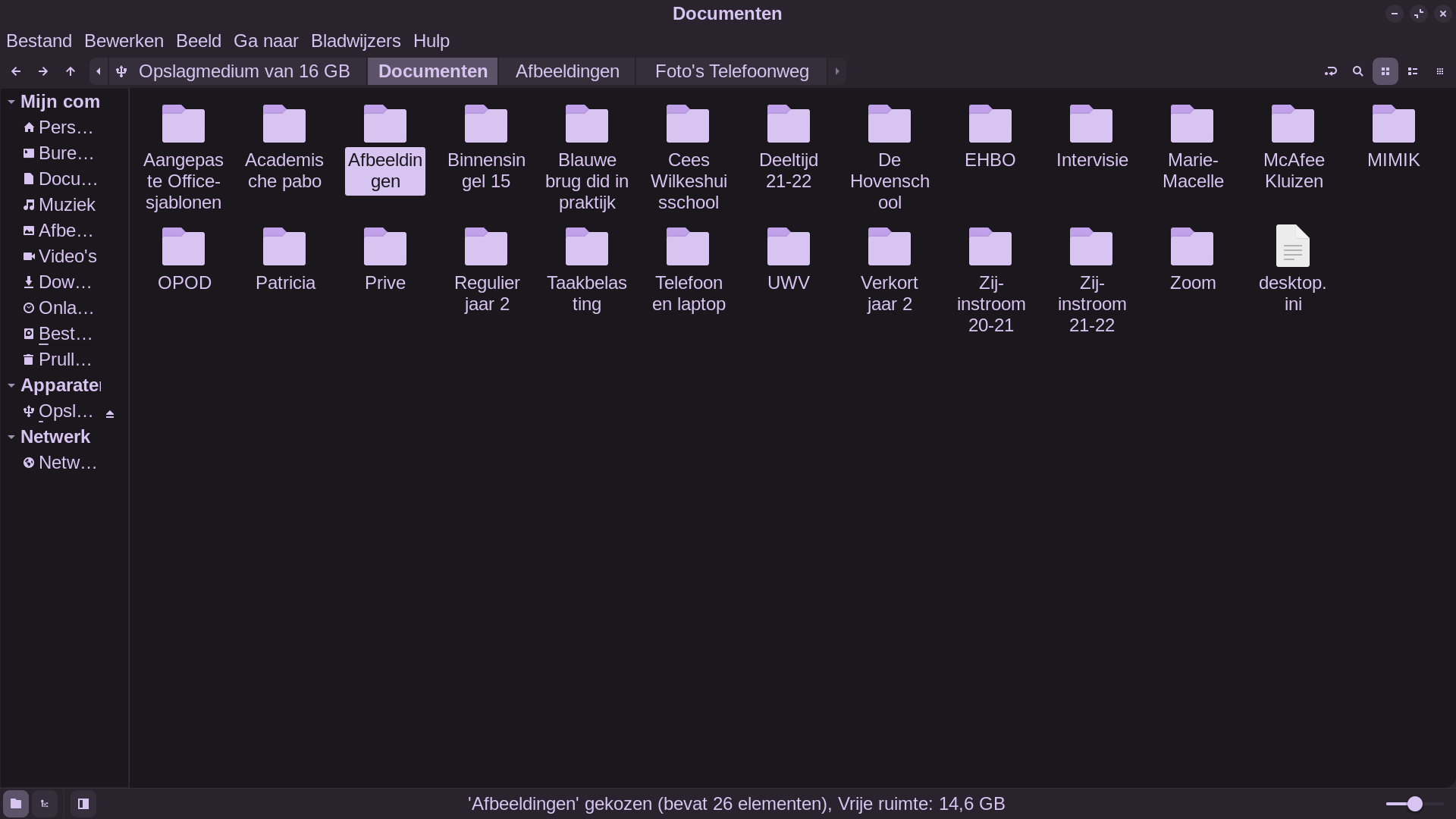The height and width of the screenshot is (819, 1456).
Task: Collapse the Netwerk sidebar section
Action: tap(11, 437)
